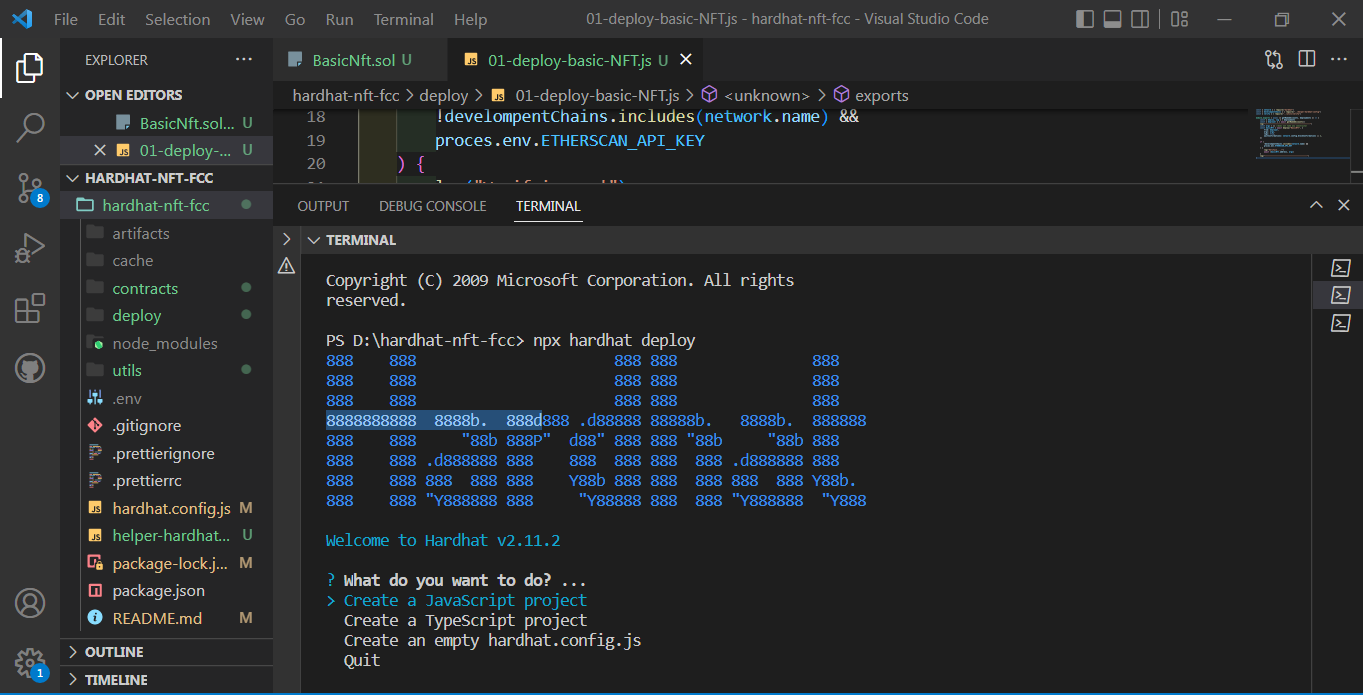Select the third terminal instance icon
Image resolution: width=1363 pixels, height=695 pixels.
pos(1340,323)
